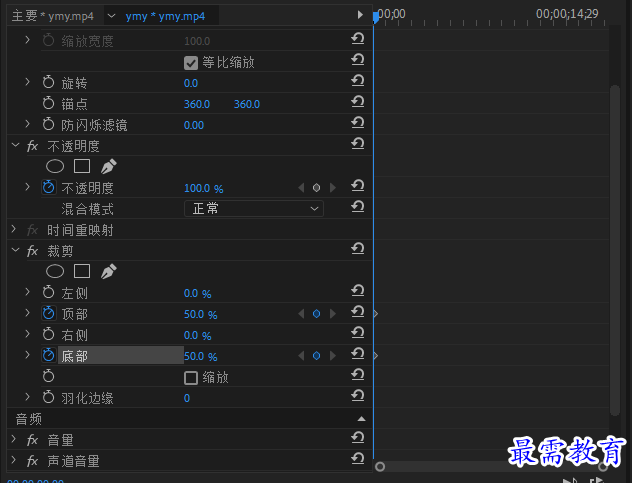Reset the 羽化边缘 parameter
Viewport: 632px width, 483px height.
[x=358, y=396]
